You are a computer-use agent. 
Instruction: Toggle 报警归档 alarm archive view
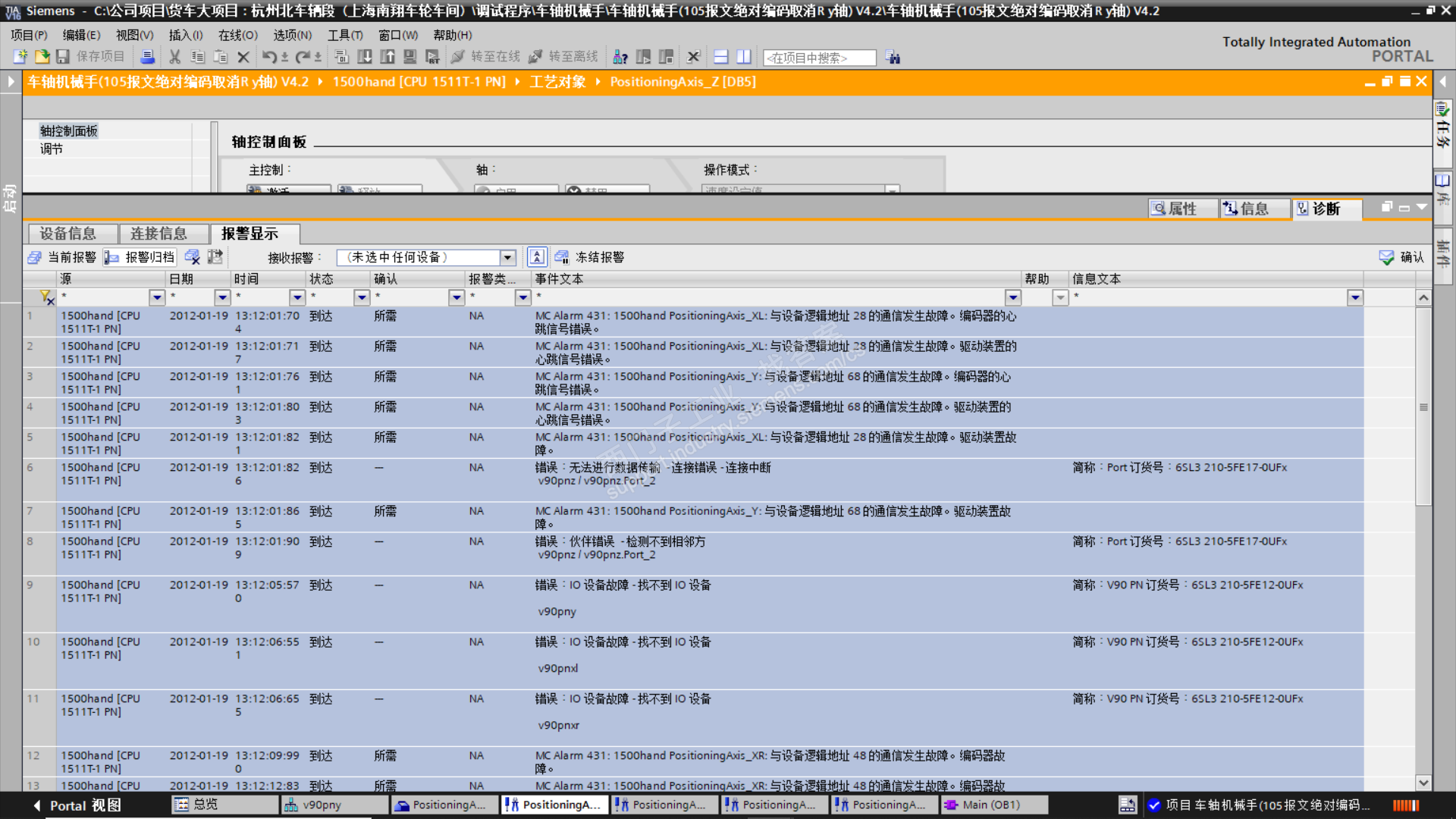(140, 257)
